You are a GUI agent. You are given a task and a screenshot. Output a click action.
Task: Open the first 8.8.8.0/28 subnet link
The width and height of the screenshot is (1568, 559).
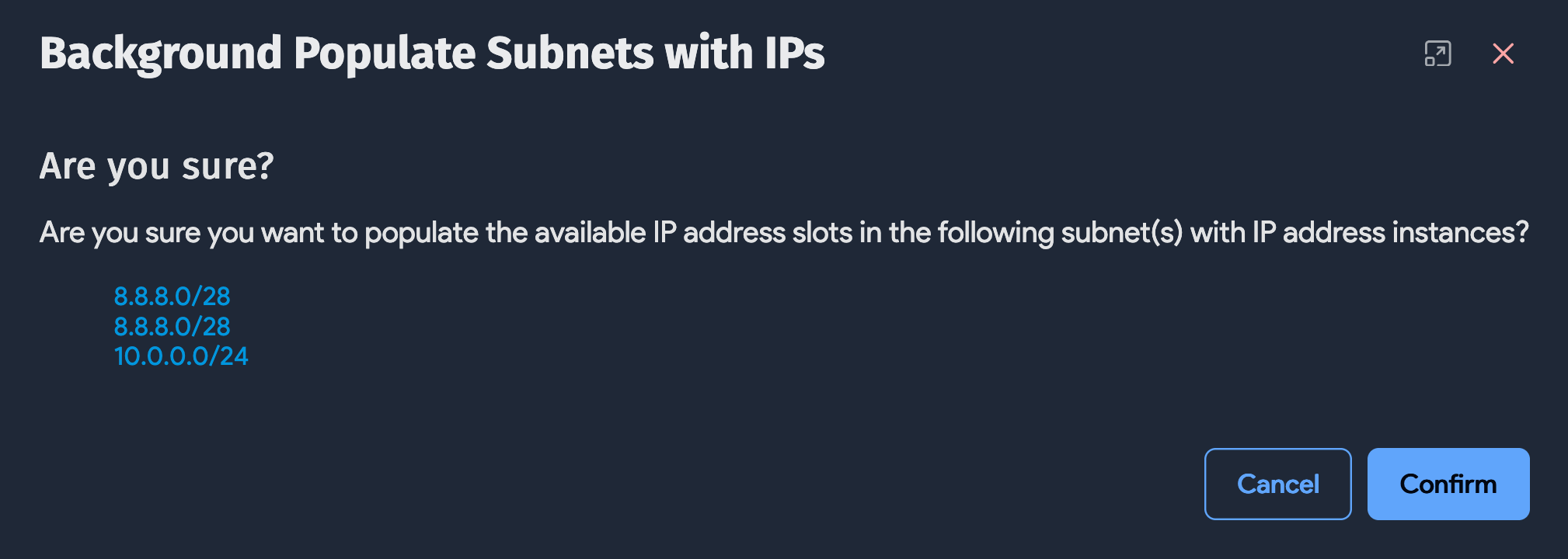click(x=171, y=297)
